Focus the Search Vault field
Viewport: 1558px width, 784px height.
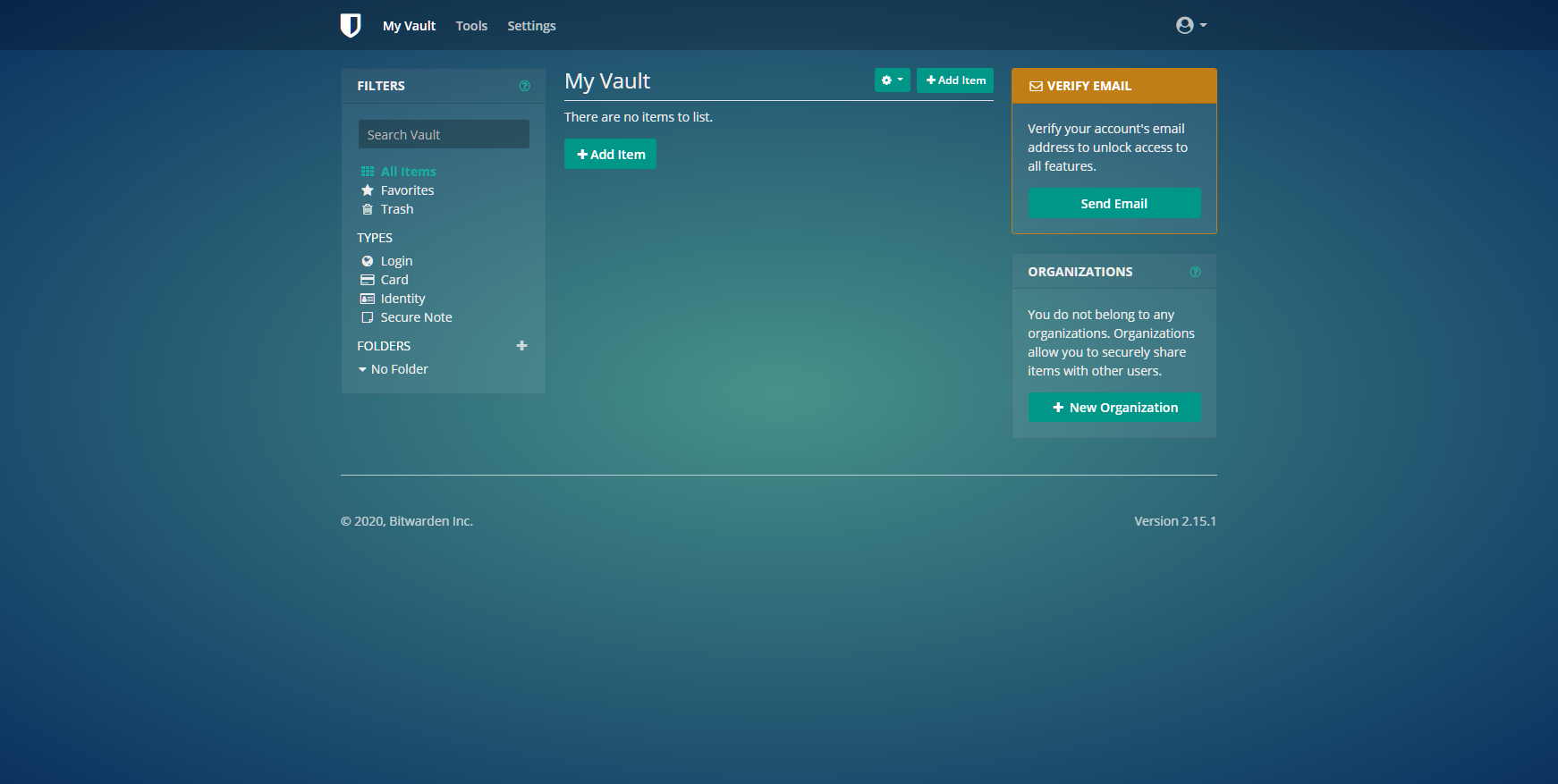click(x=444, y=135)
